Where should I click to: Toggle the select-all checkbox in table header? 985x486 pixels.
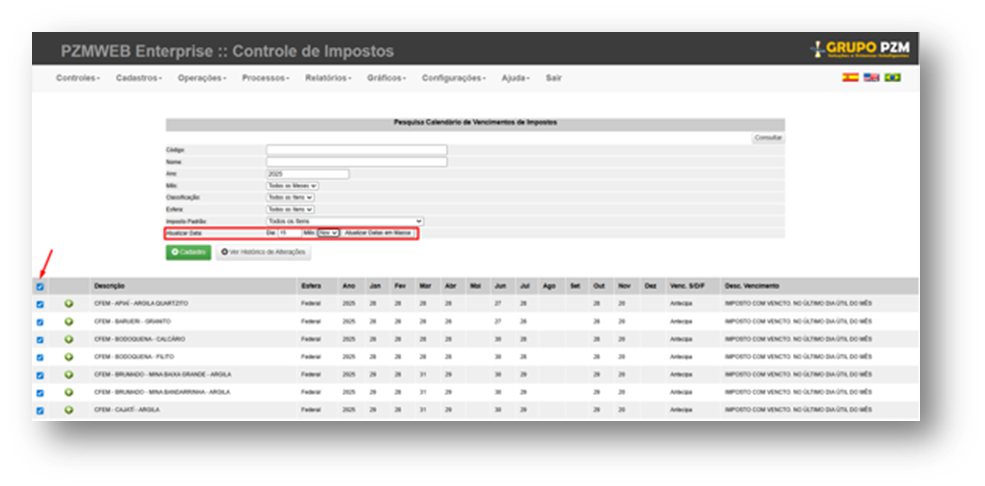40,287
